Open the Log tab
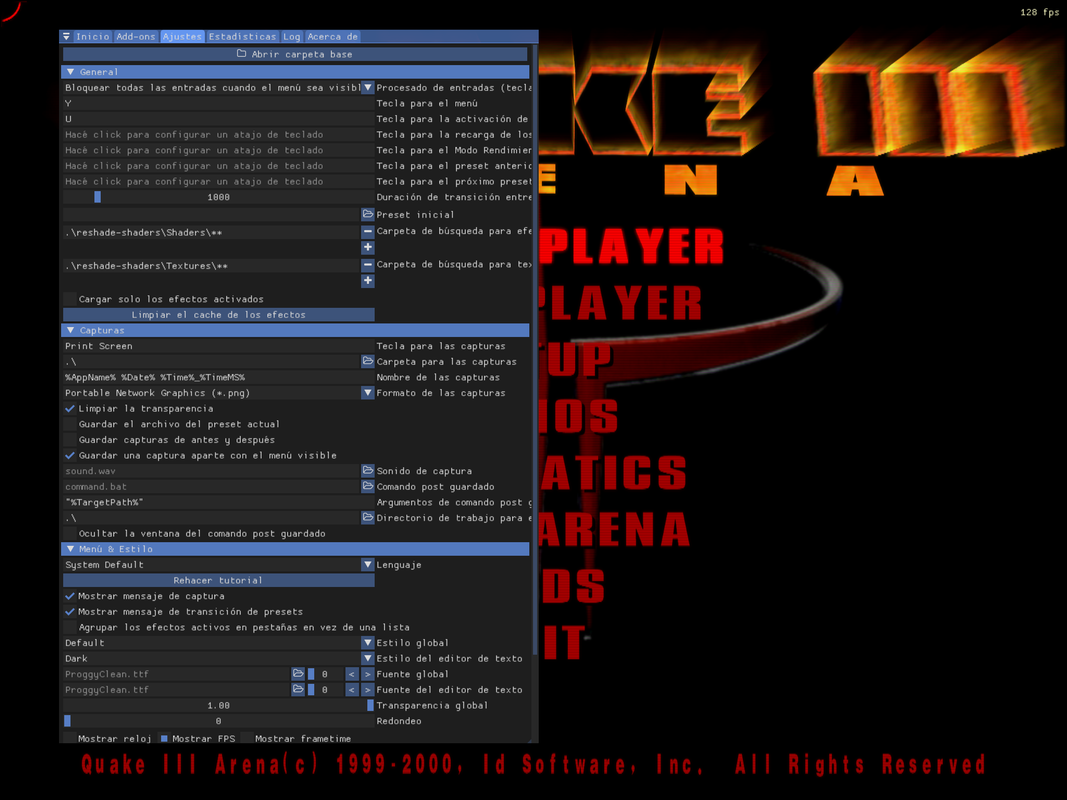The width and height of the screenshot is (1067, 800). coord(291,37)
